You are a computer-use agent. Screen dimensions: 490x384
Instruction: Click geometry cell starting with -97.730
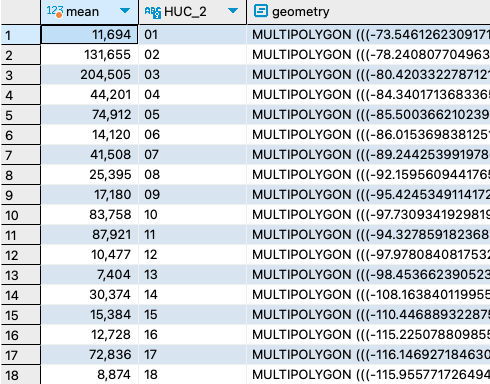click(x=369, y=215)
